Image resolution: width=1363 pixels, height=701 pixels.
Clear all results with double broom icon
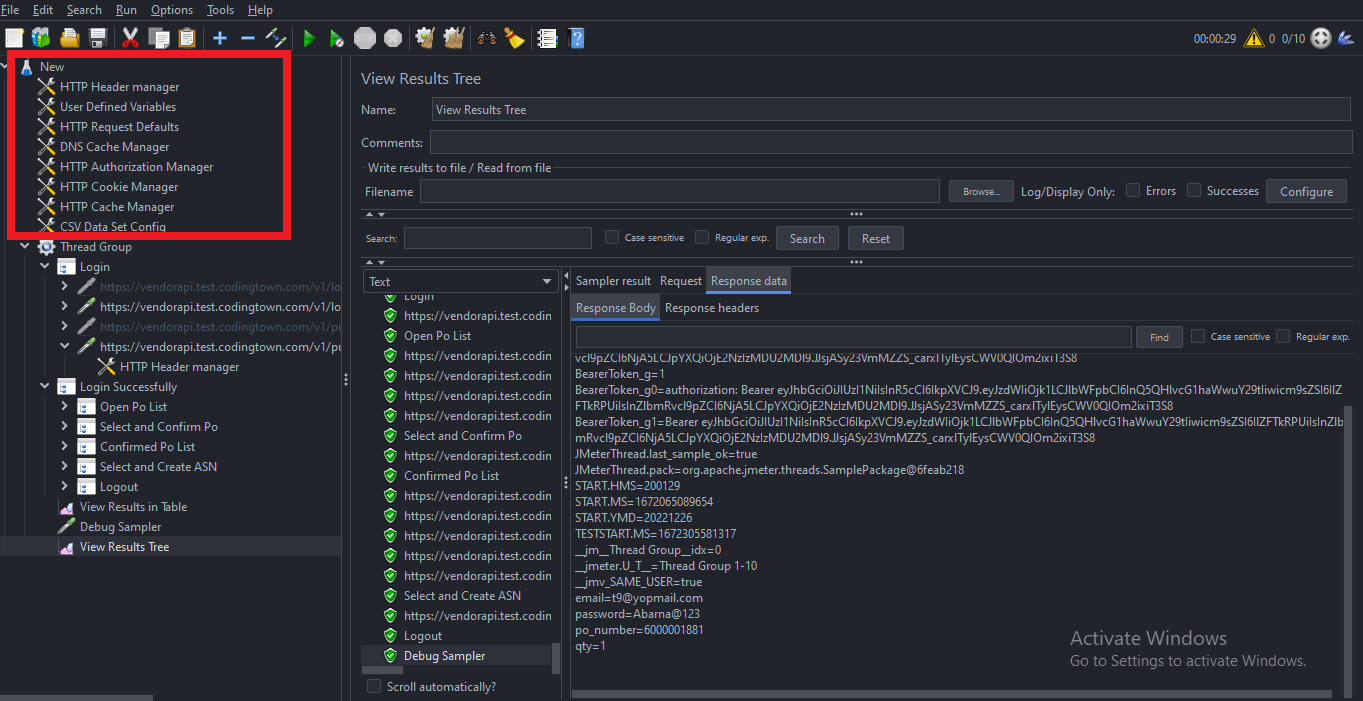(x=454, y=38)
